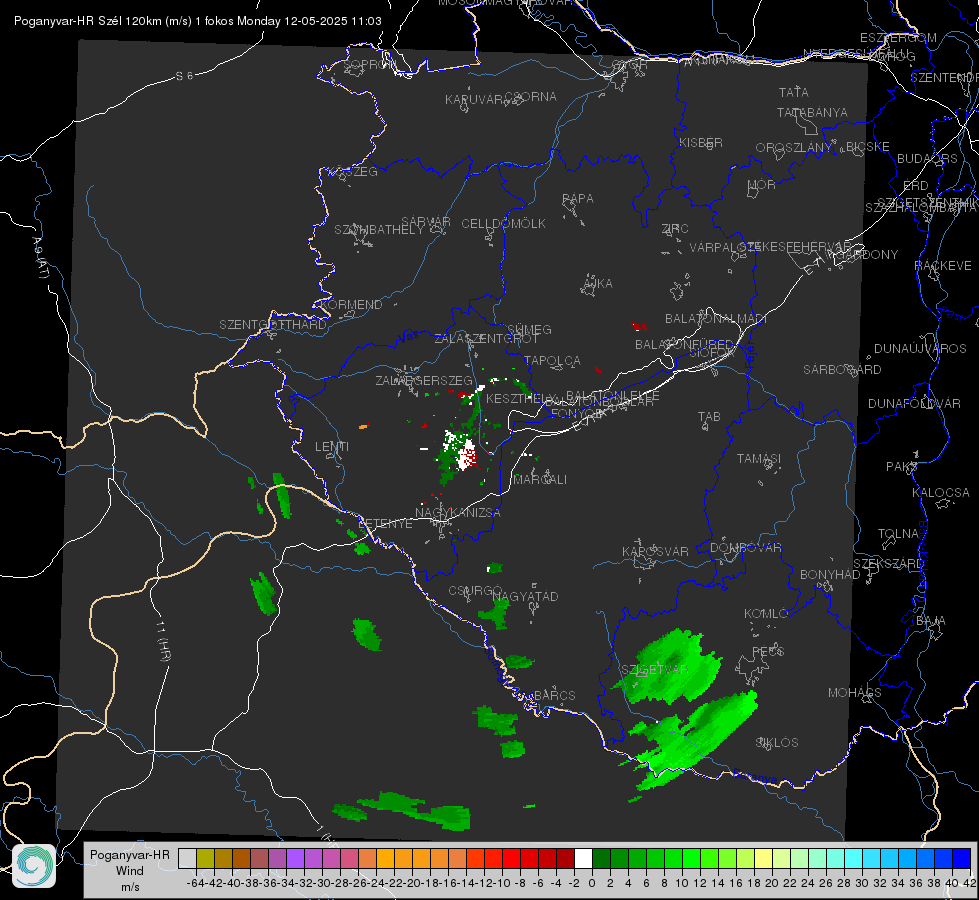Click the MOHACS city label
This screenshot has width=979, height=900.
pos(854,693)
